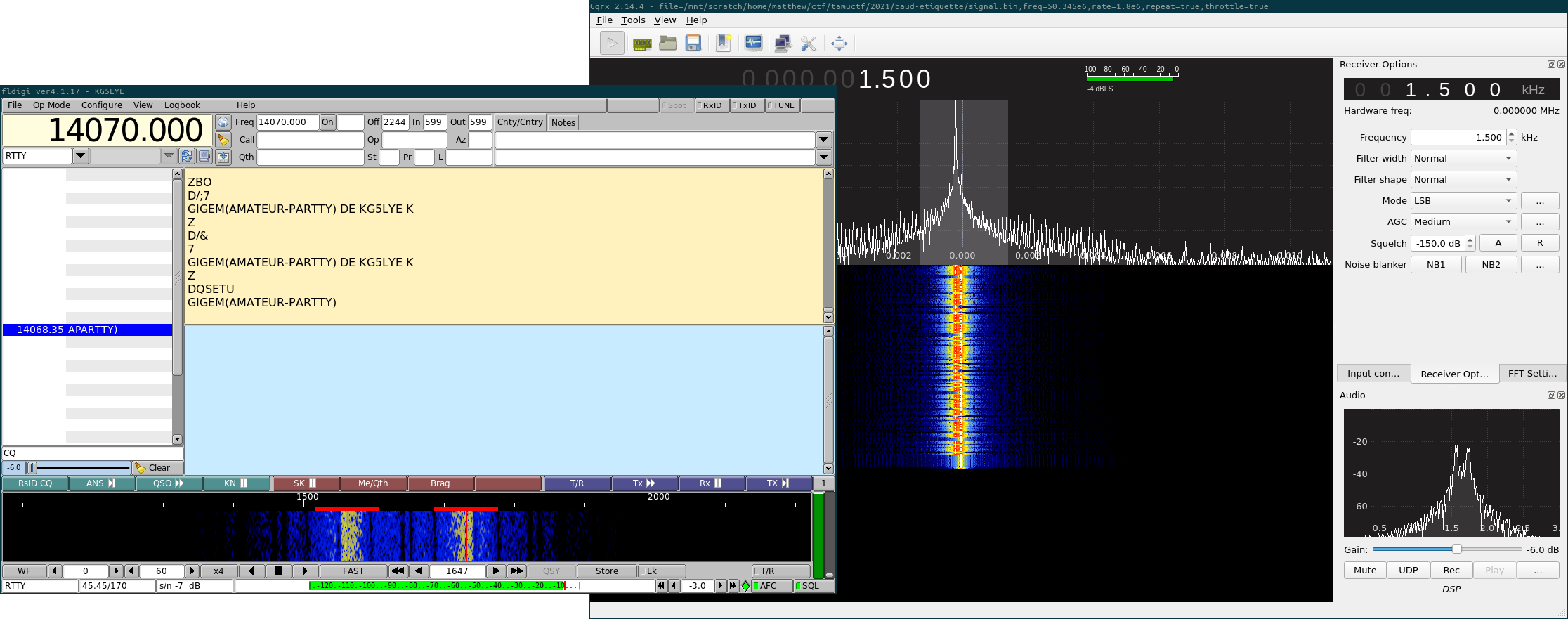Image resolution: width=1568 pixels, height=619 pixels.
Task: Toggle Gqrx full screen arrows icon
Action: [x=839, y=44]
